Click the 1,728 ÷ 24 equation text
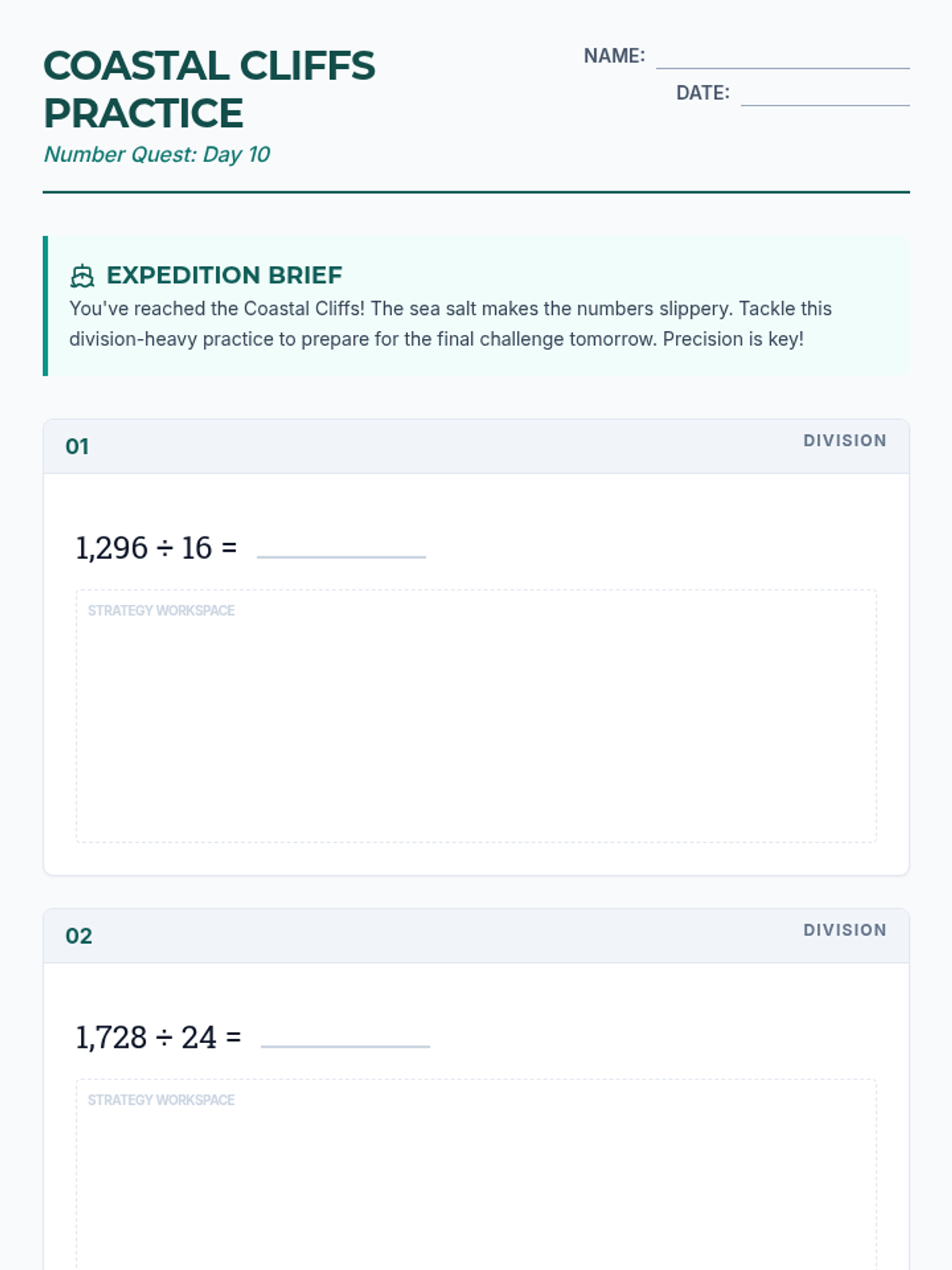The height and width of the screenshot is (1270, 952). click(x=159, y=1037)
